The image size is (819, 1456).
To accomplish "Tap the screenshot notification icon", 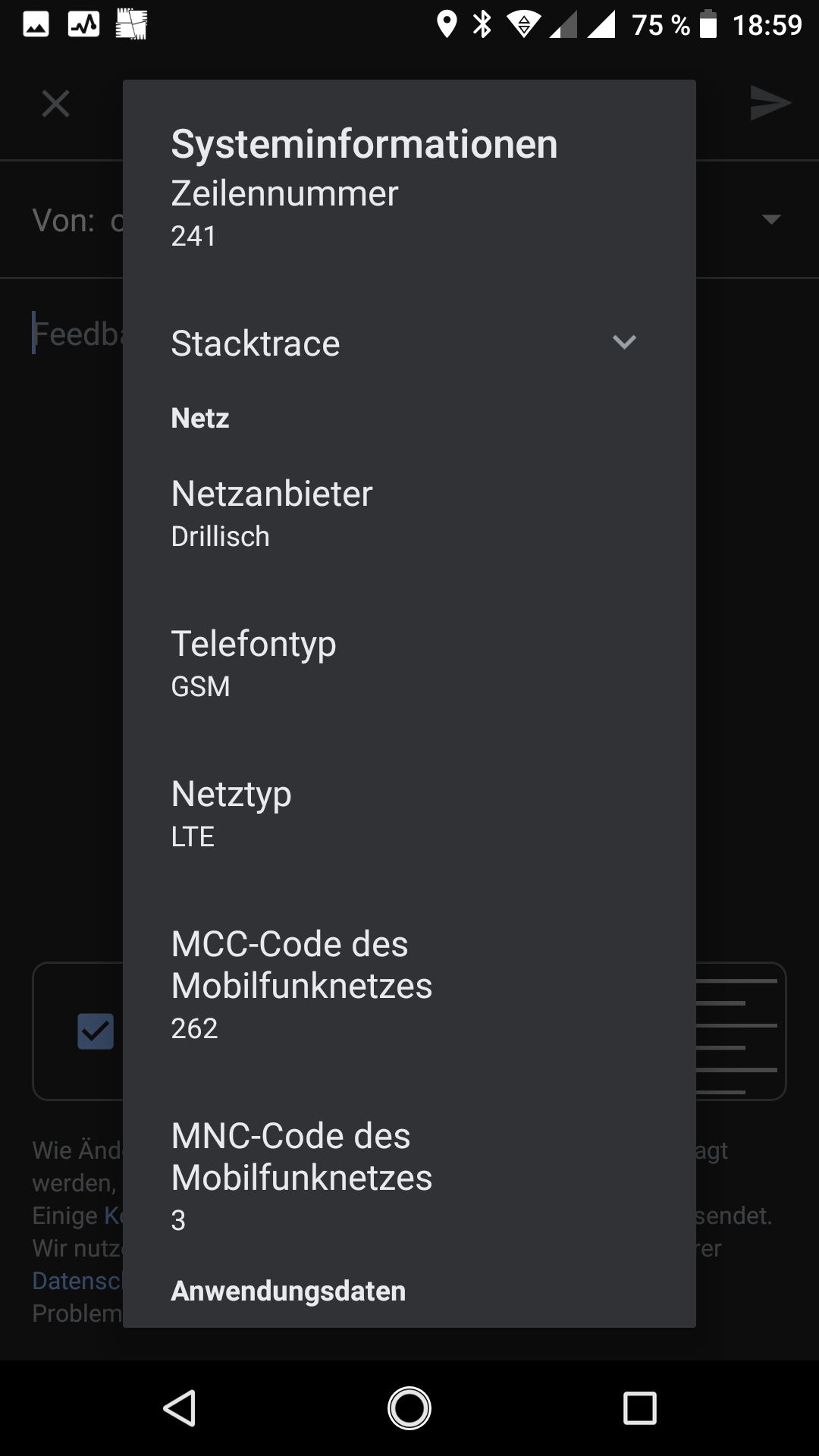I will (130, 24).
